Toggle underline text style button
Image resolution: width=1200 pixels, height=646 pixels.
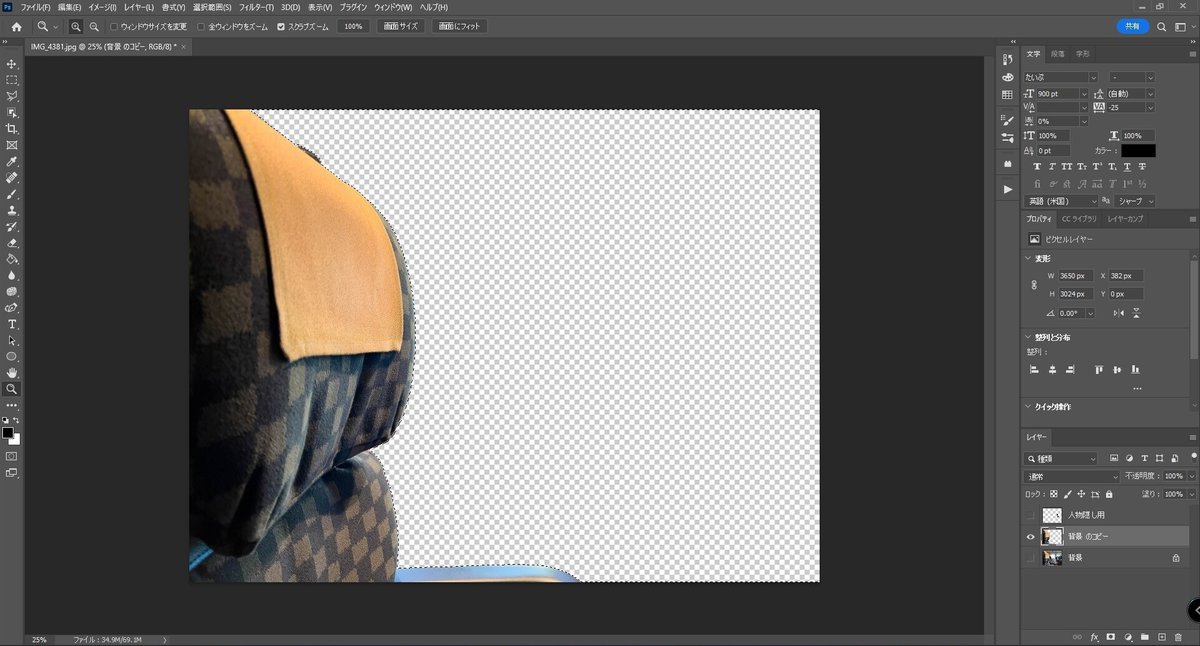1128,167
